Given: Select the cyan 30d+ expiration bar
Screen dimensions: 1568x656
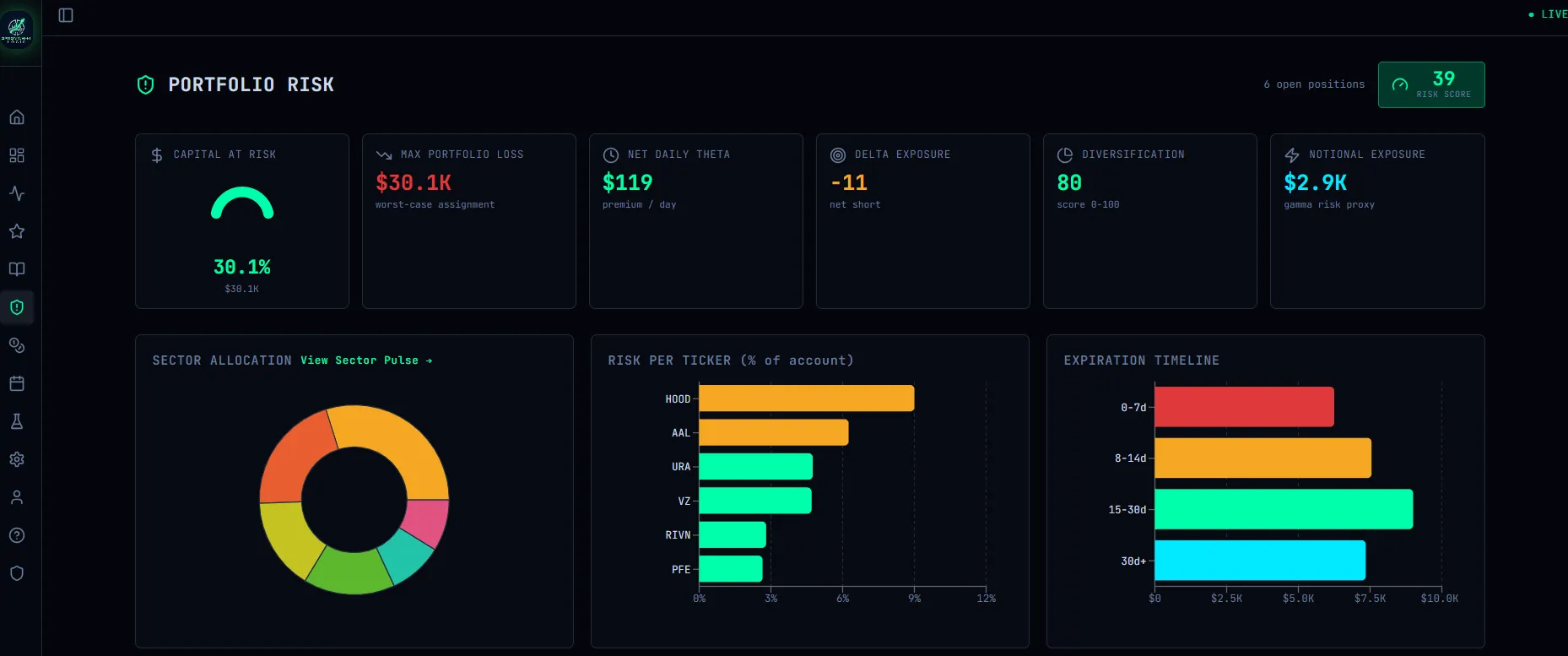Looking at the screenshot, I should tap(1260, 561).
